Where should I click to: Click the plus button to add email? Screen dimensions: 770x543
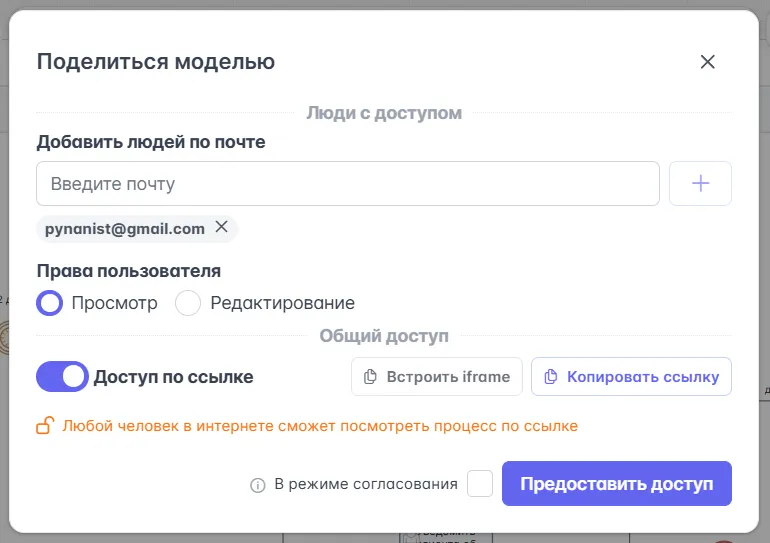700,184
